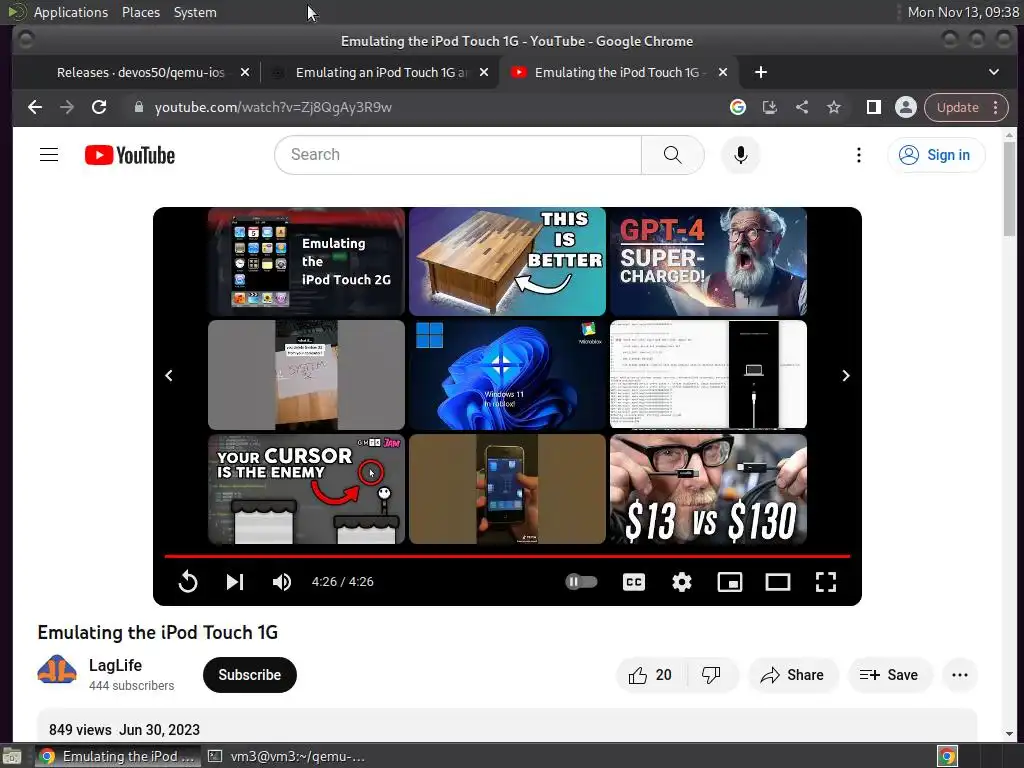Screen dimensions: 1024x768
Task: Like the video (20 likes)
Action: coord(650,675)
